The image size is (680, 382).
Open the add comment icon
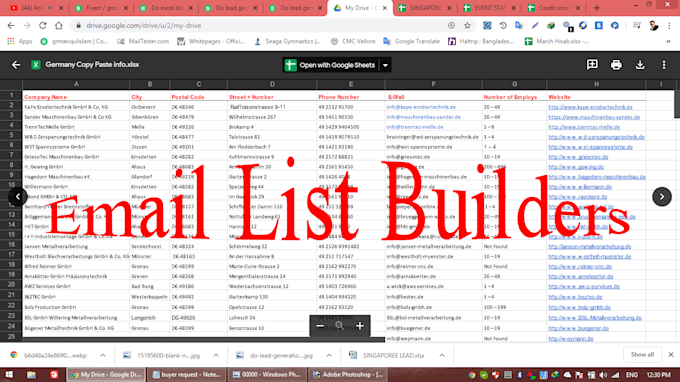(x=592, y=65)
